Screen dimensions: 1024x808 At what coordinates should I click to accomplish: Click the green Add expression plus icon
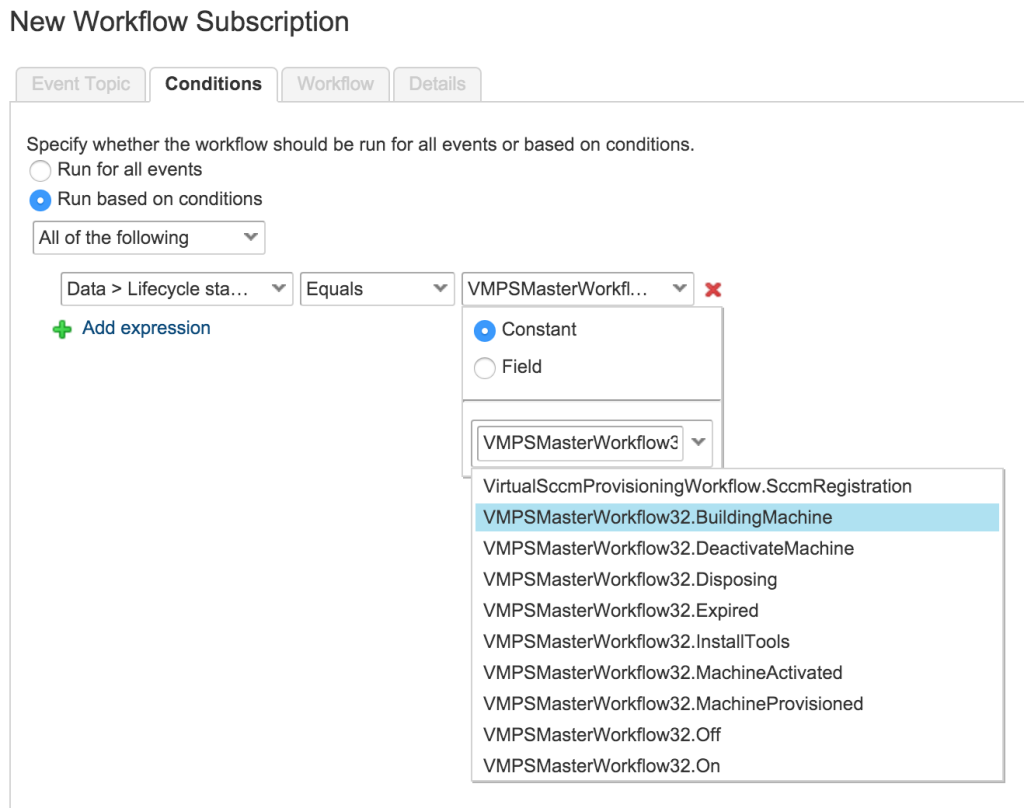(x=60, y=328)
